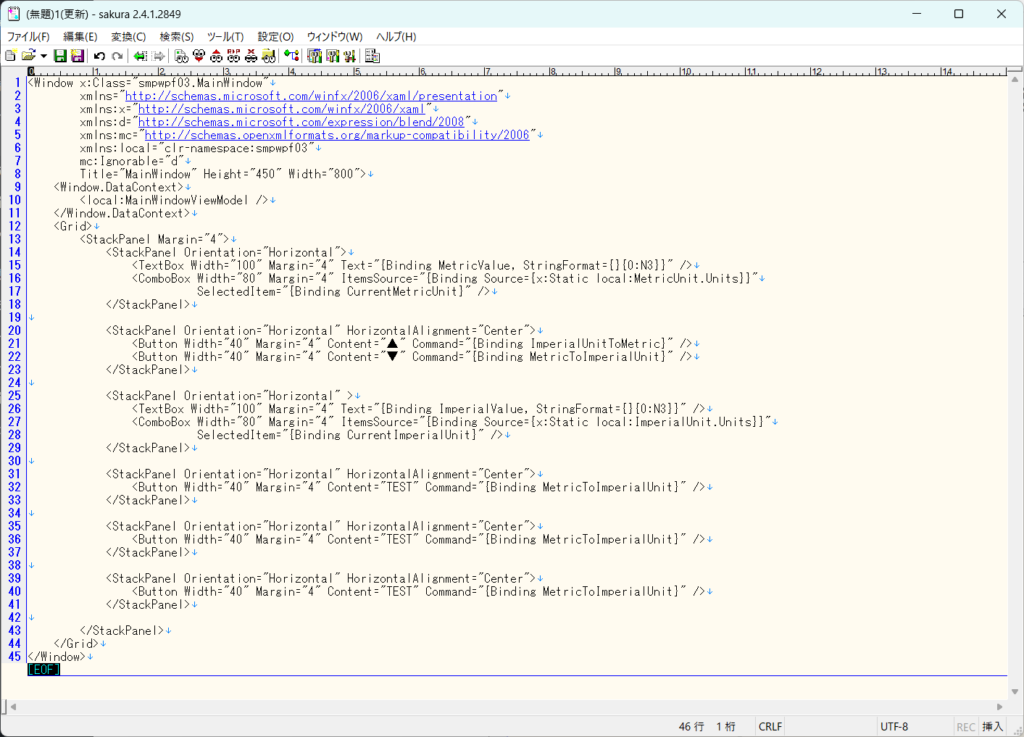The height and width of the screenshot is (737, 1024).
Task: Click the REC macro recording indicator
Action: 966,727
